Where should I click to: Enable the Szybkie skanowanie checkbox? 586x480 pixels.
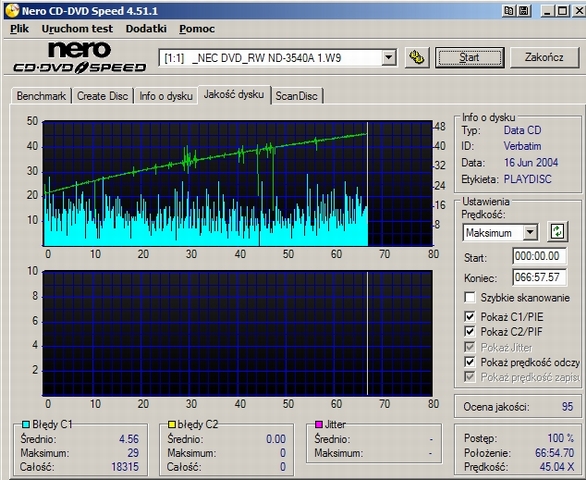(469, 297)
